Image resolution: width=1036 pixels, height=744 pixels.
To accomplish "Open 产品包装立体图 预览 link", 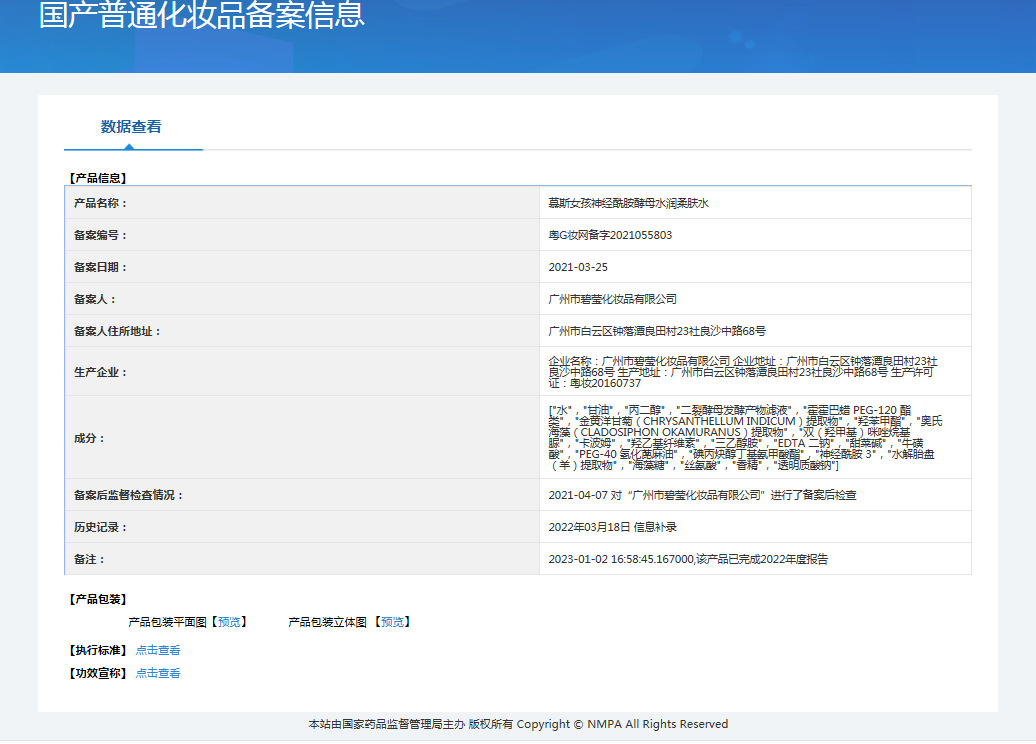I will 392,622.
